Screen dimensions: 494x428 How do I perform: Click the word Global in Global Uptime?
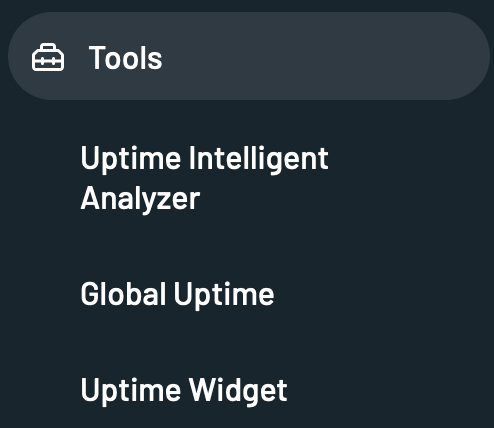(x=123, y=293)
